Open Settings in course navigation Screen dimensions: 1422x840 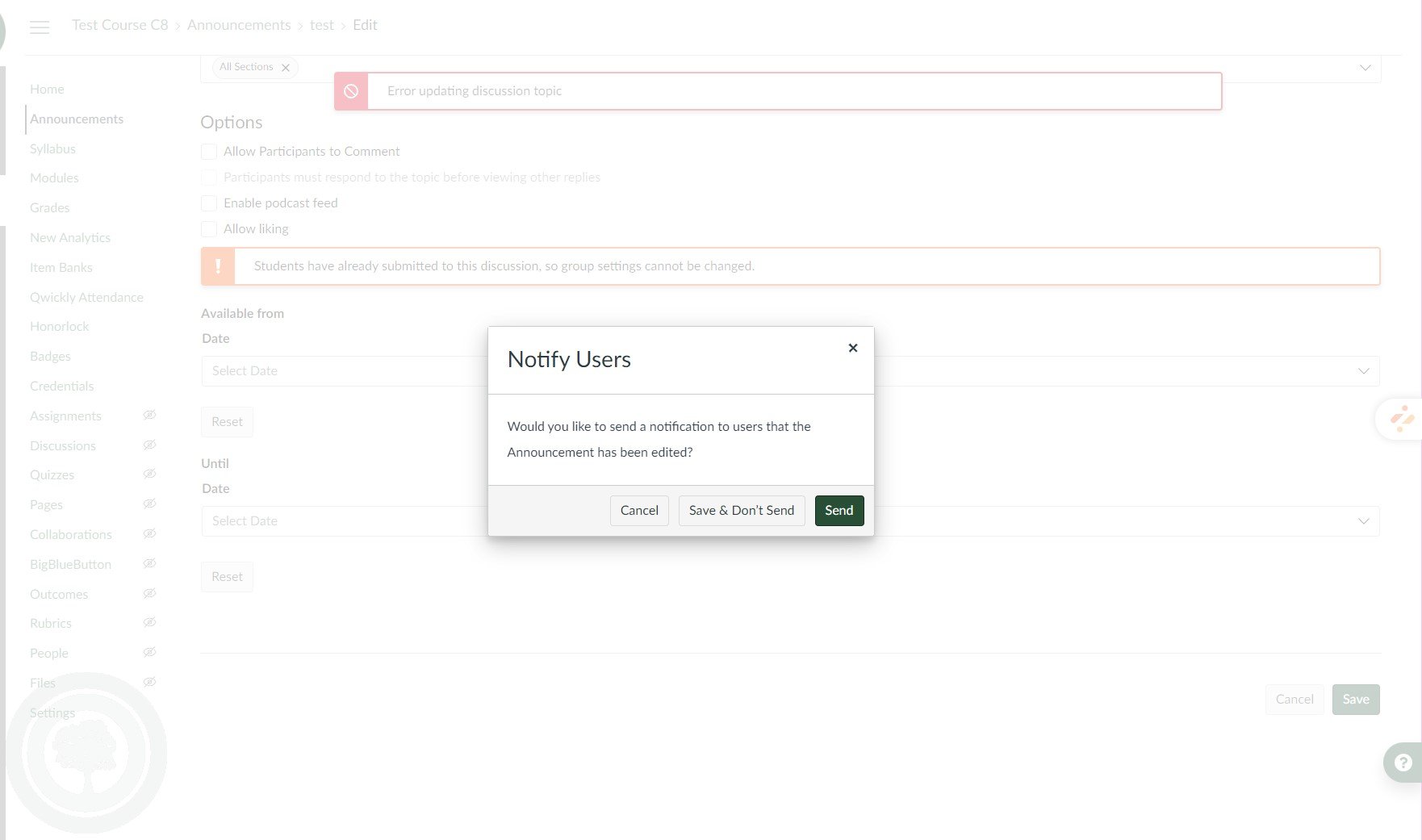52,713
